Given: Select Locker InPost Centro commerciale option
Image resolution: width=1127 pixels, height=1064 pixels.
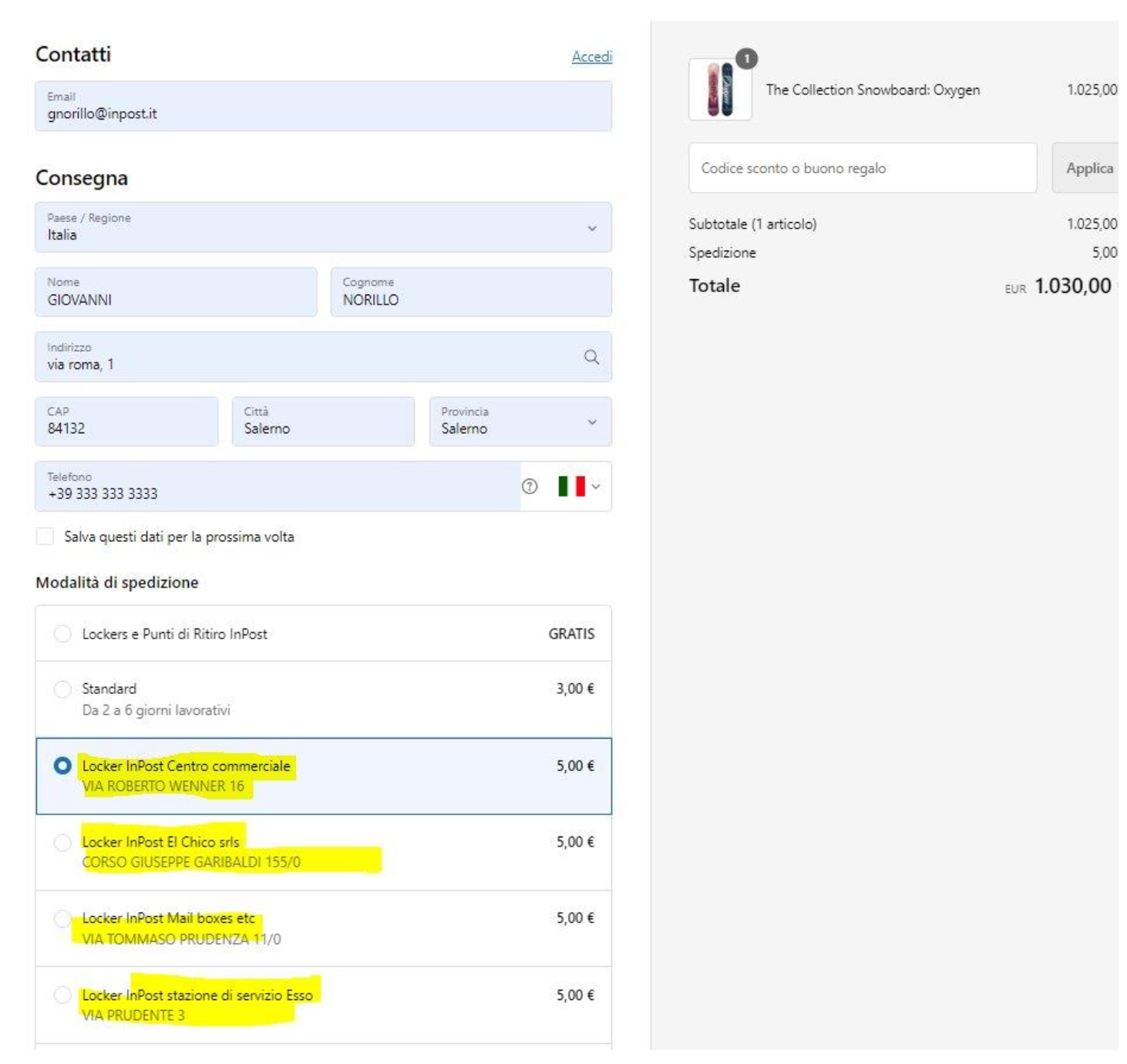Looking at the screenshot, I should pyautogui.click(x=62, y=766).
